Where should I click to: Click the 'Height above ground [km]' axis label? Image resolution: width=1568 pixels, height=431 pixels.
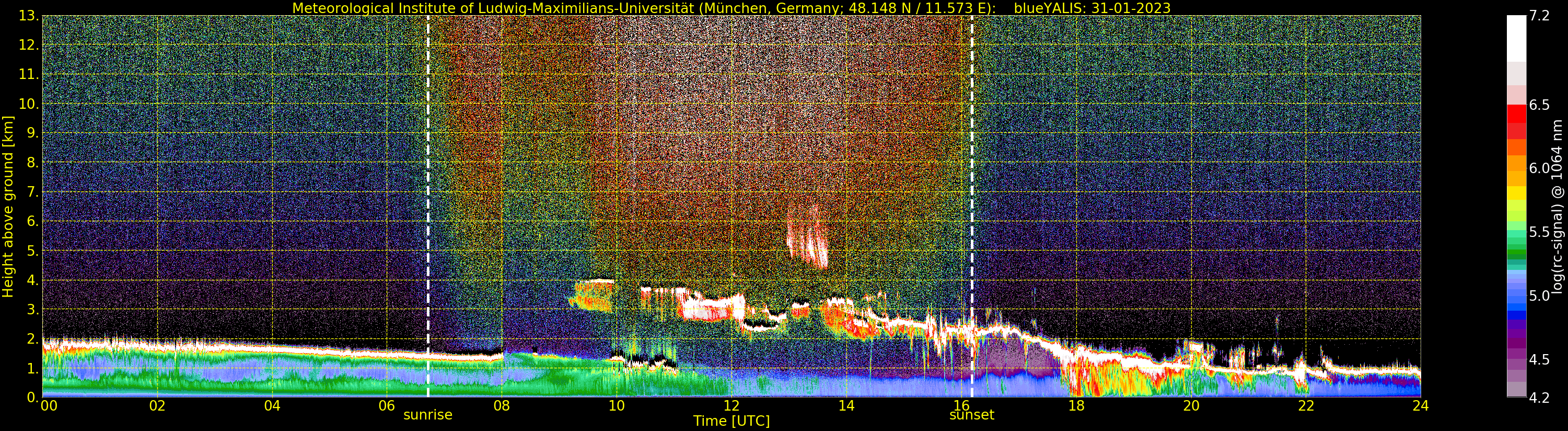8,207
